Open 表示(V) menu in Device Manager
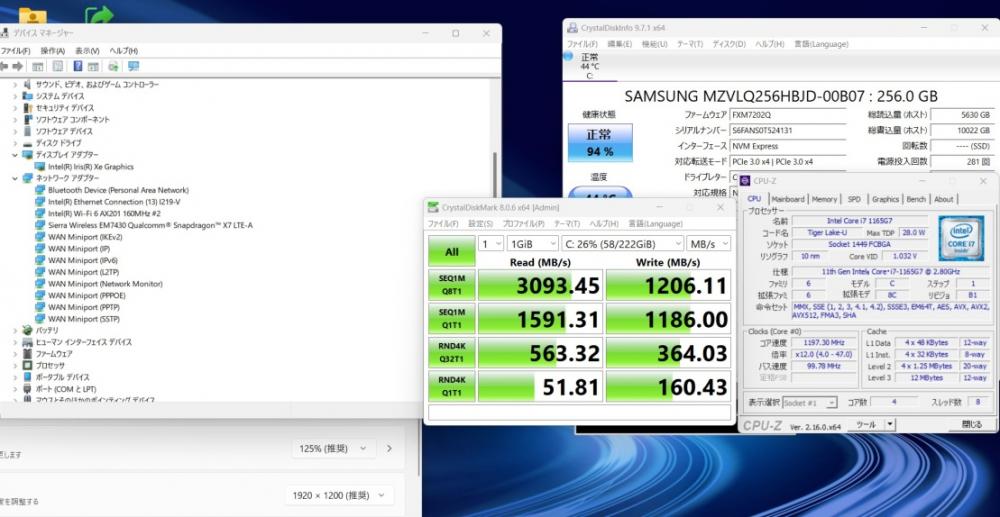Image resolution: width=1000 pixels, height=517 pixels. (x=87, y=51)
